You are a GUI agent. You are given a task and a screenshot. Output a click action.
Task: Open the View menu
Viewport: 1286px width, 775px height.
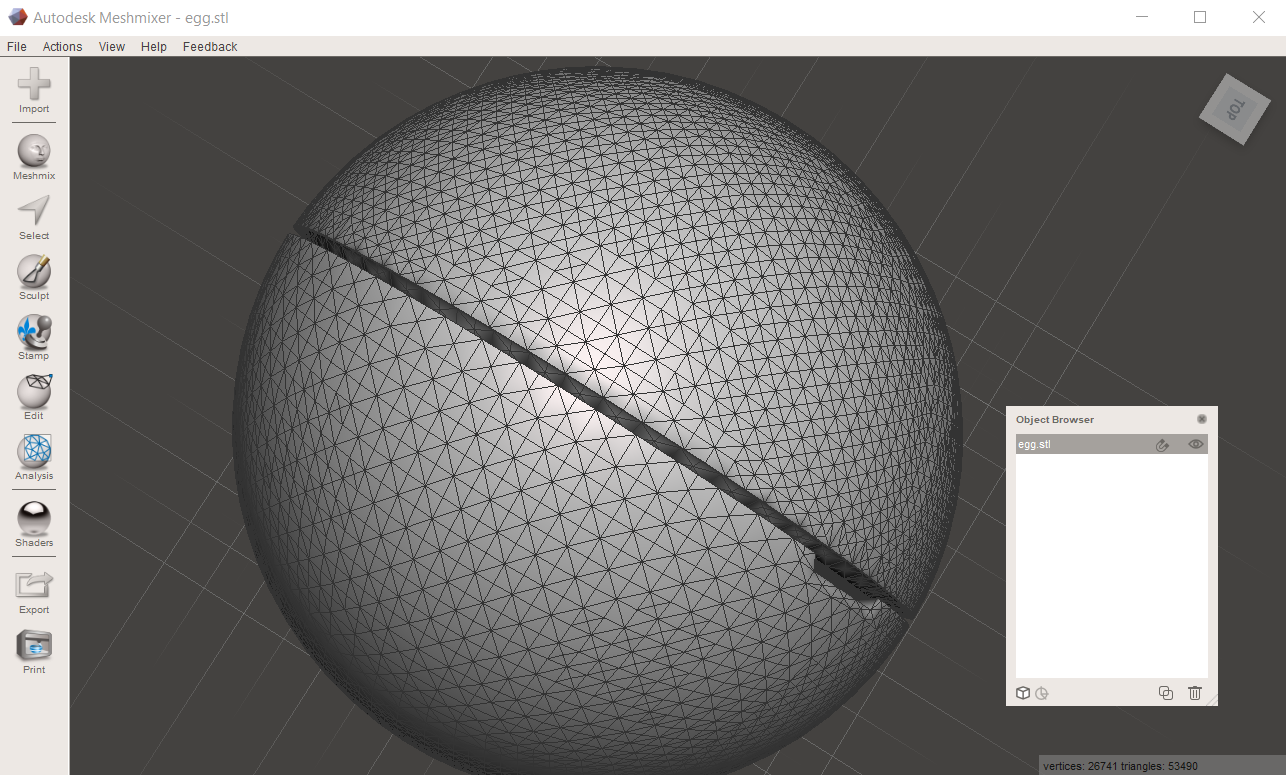111,46
